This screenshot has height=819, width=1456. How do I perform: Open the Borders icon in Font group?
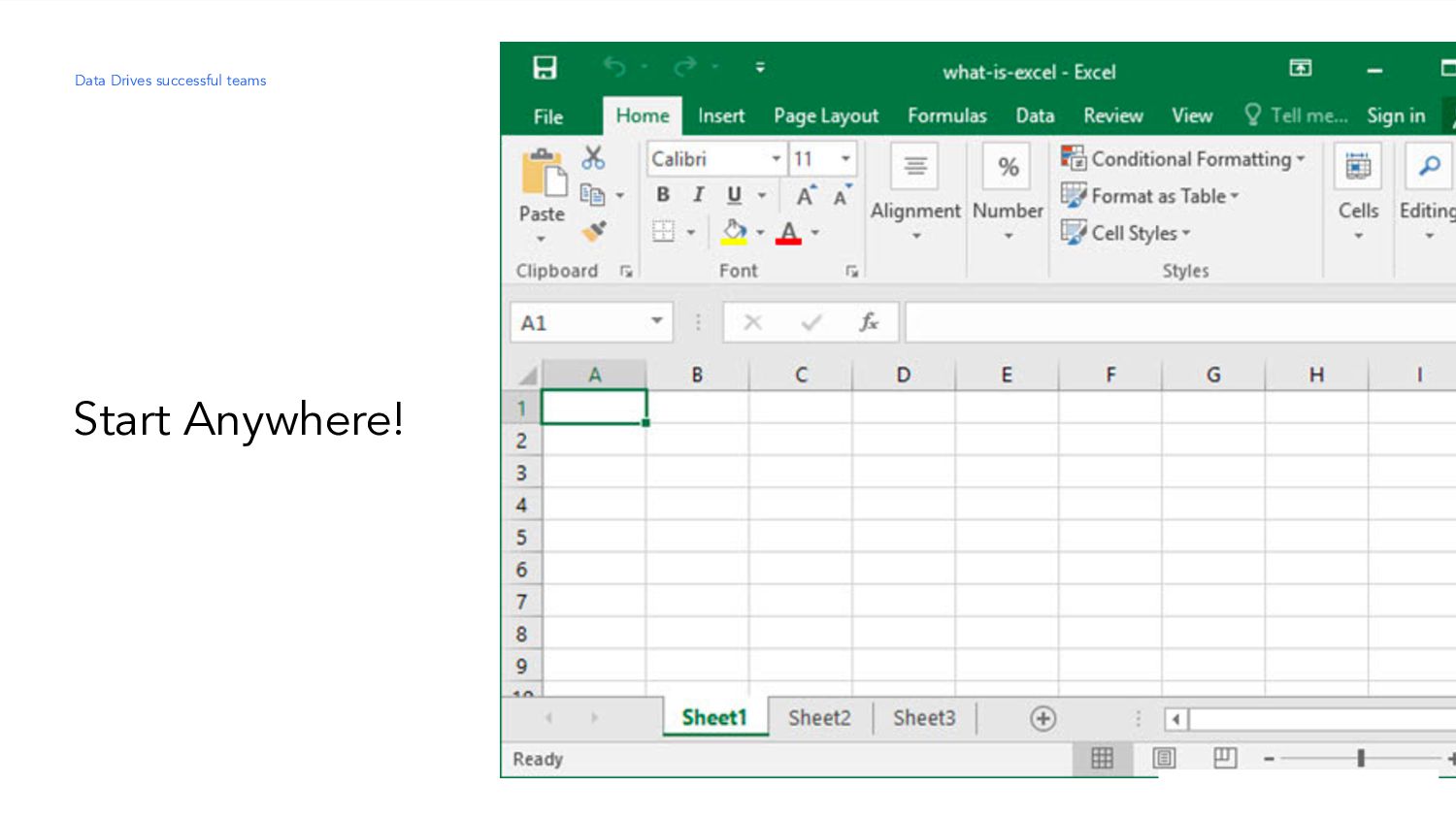pos(663,232)
